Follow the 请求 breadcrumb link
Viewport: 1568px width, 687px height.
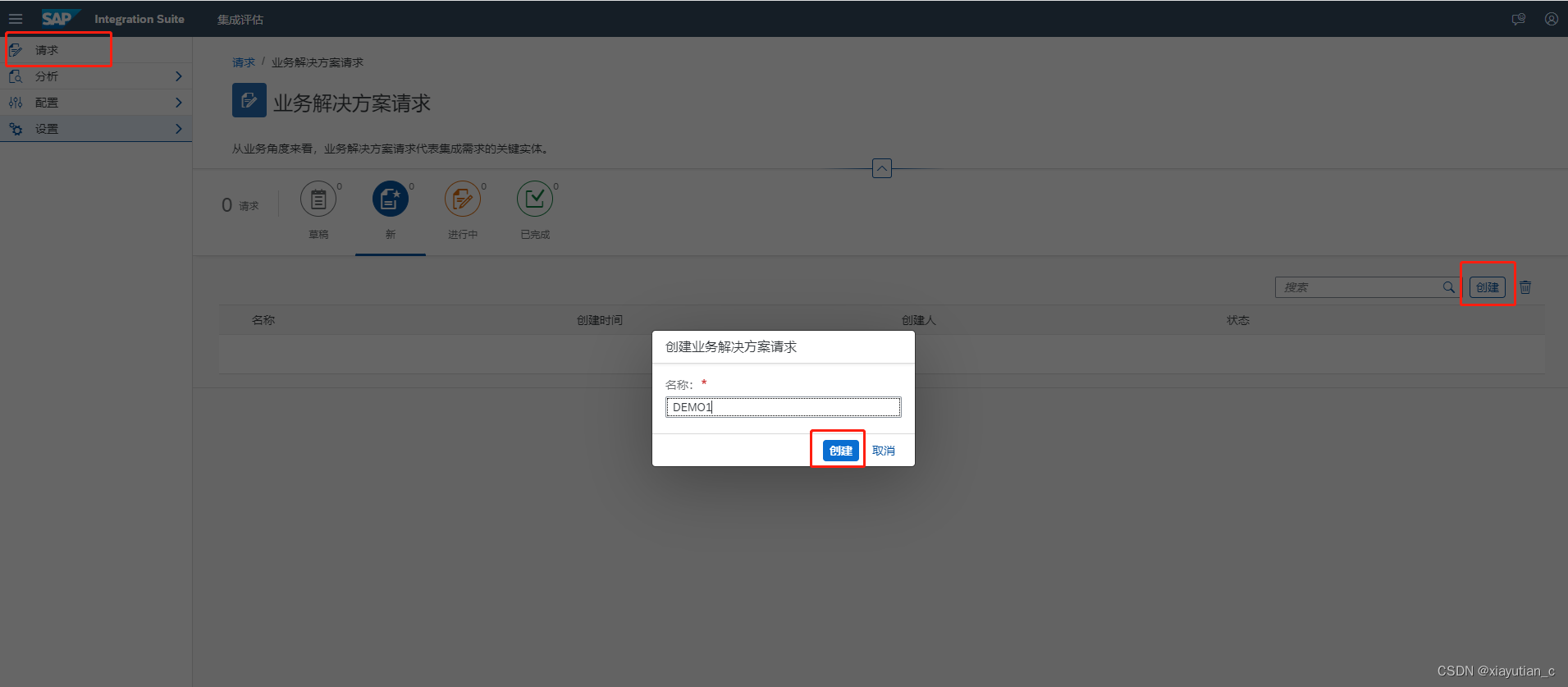[x=243, y=62]
